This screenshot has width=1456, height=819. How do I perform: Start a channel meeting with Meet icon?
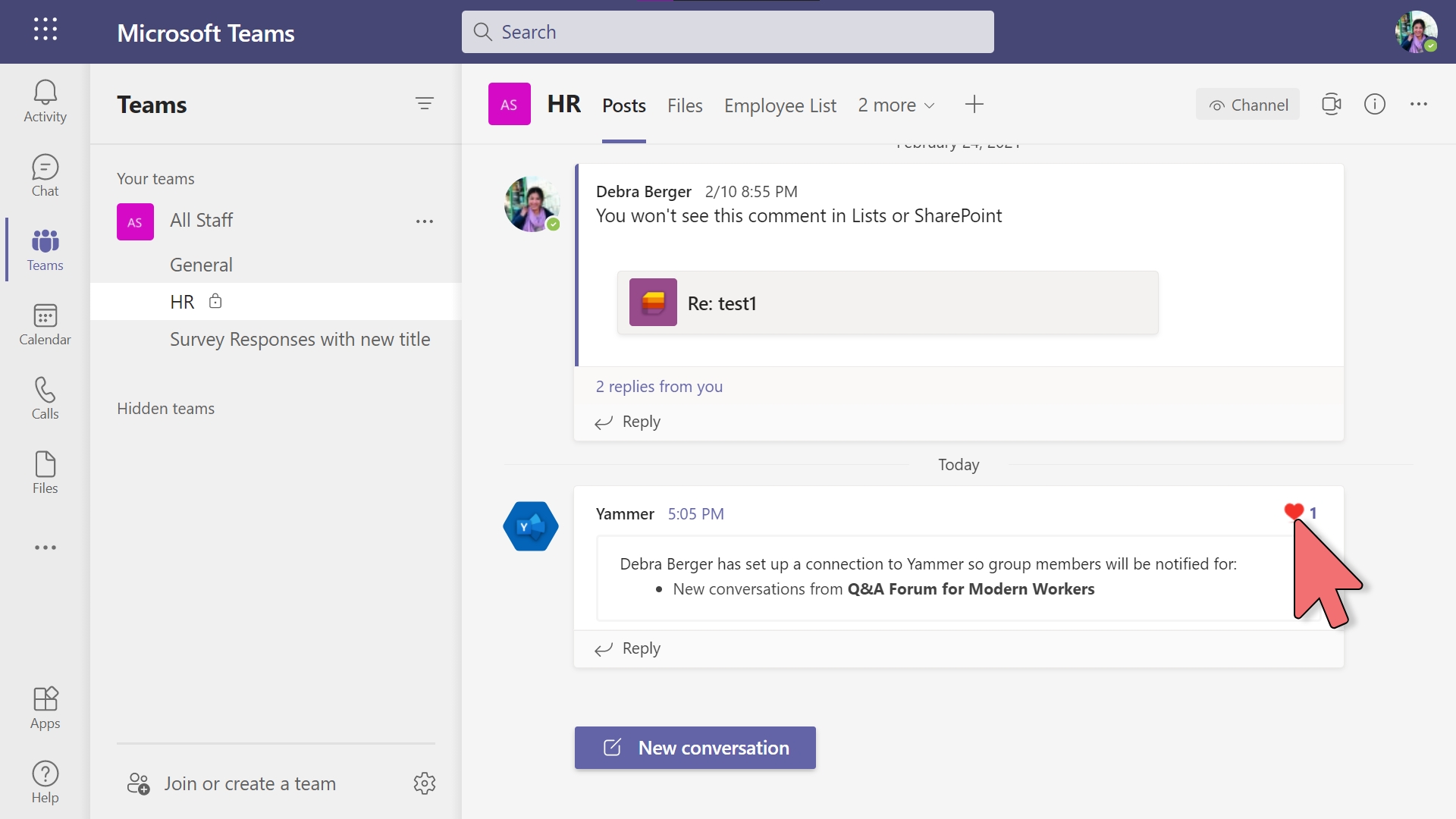1332,105
